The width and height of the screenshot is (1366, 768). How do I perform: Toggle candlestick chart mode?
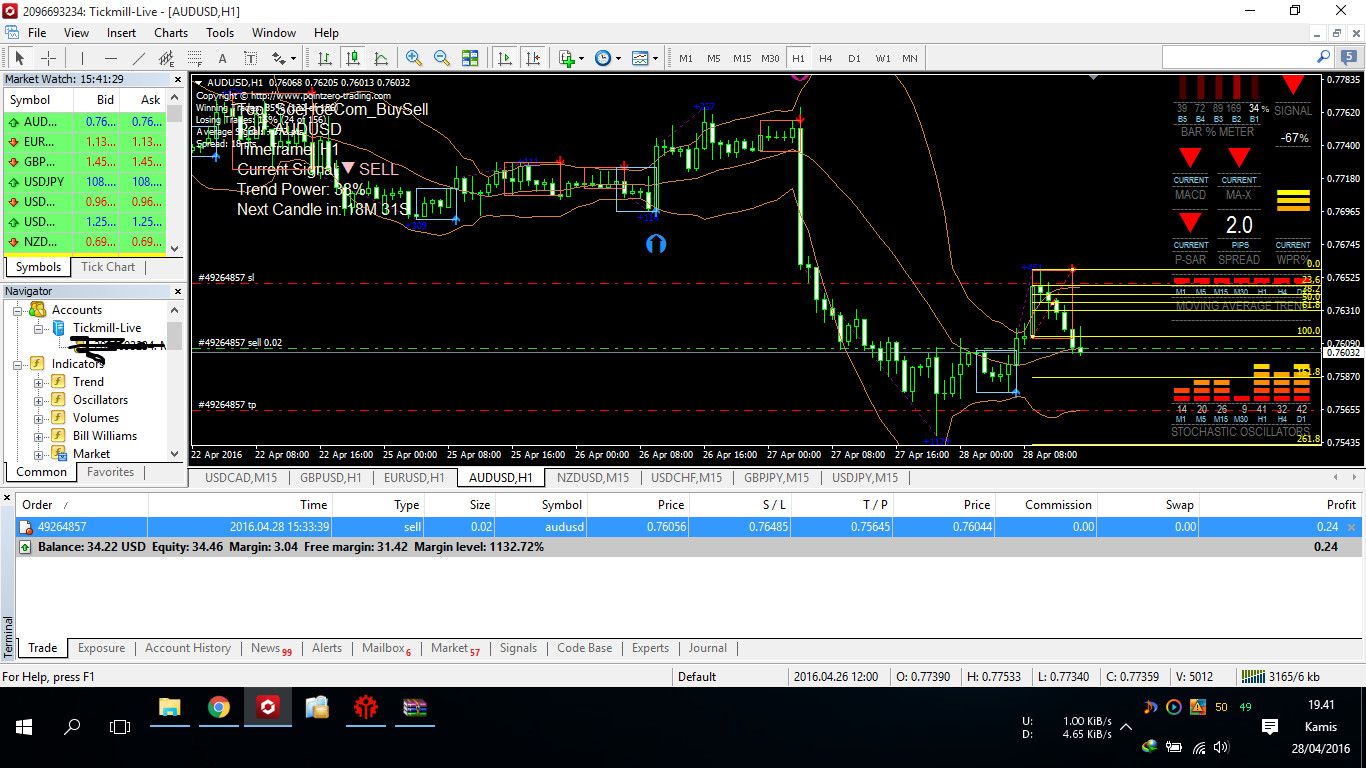pyautogui.click(x=353, y=58)
